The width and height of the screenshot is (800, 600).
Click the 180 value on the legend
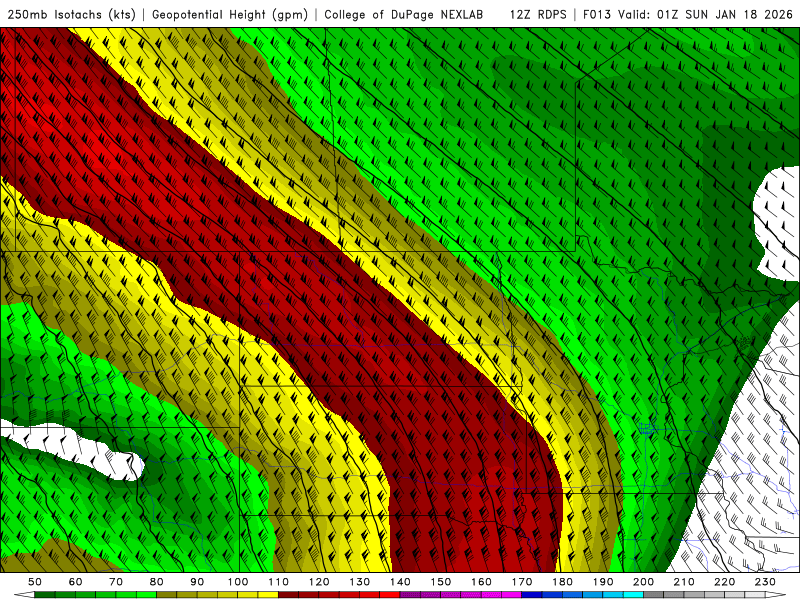(x=562, y=582)
